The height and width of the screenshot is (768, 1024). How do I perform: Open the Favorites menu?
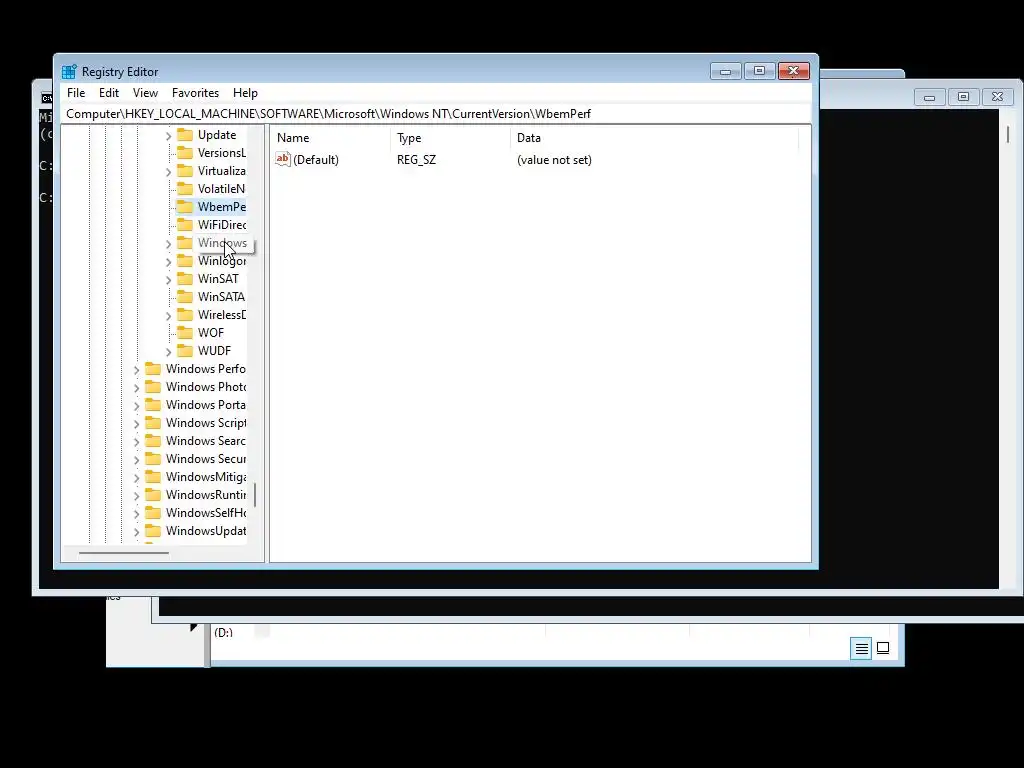click(195, 93)
